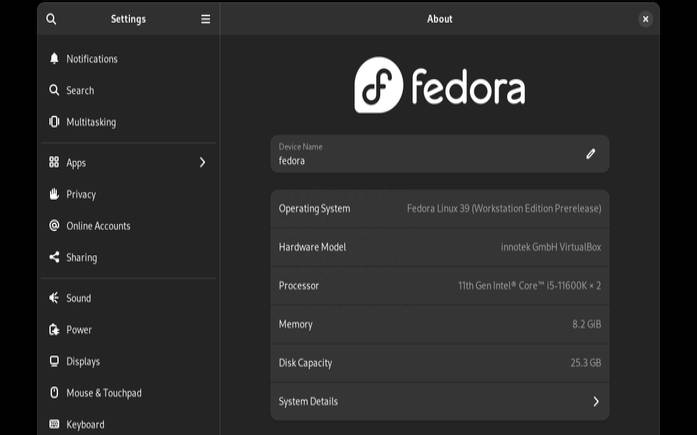Click the Privacy hand icon
697x435 pixels.
[54, 194]
